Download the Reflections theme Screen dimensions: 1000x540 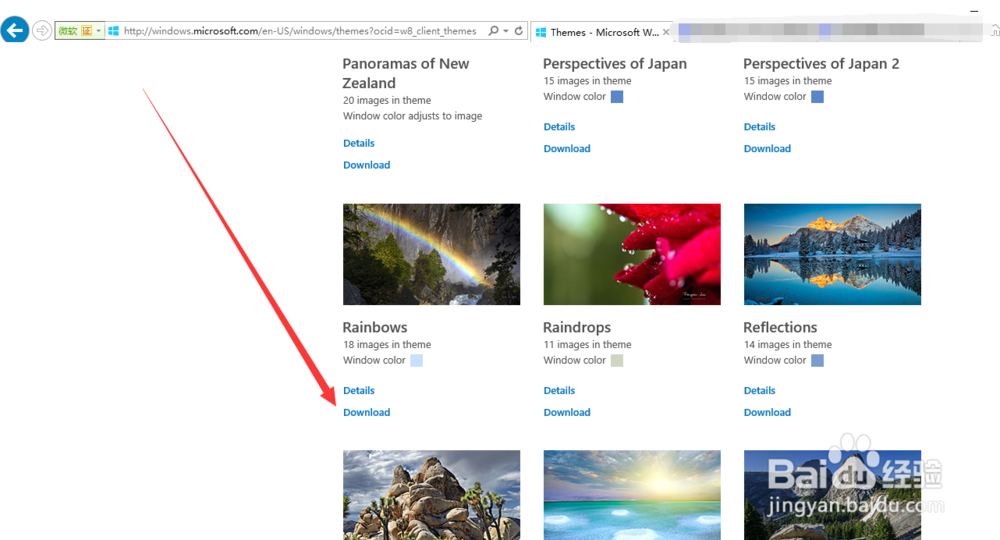pos(767,412)
